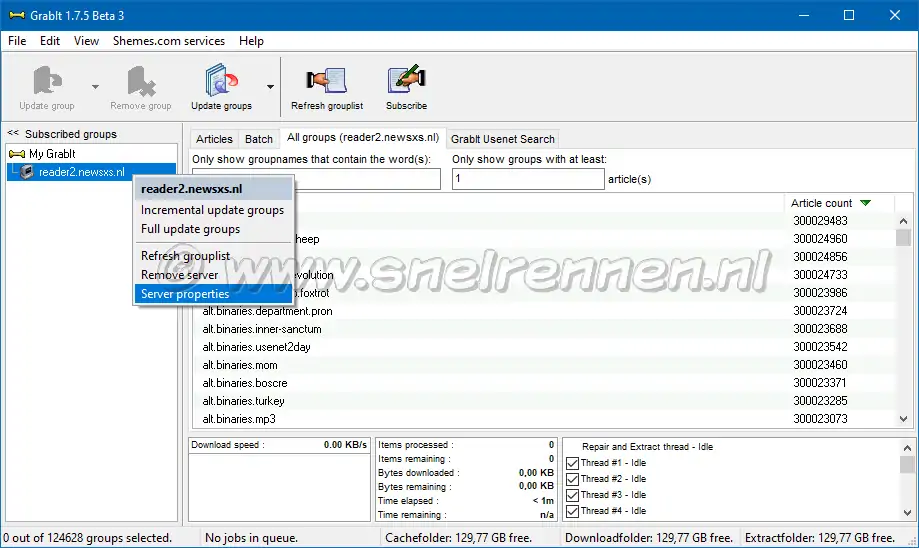Click the Update group toolbar icon
This screenshot has width=919, height=548.
pos(47,80)
